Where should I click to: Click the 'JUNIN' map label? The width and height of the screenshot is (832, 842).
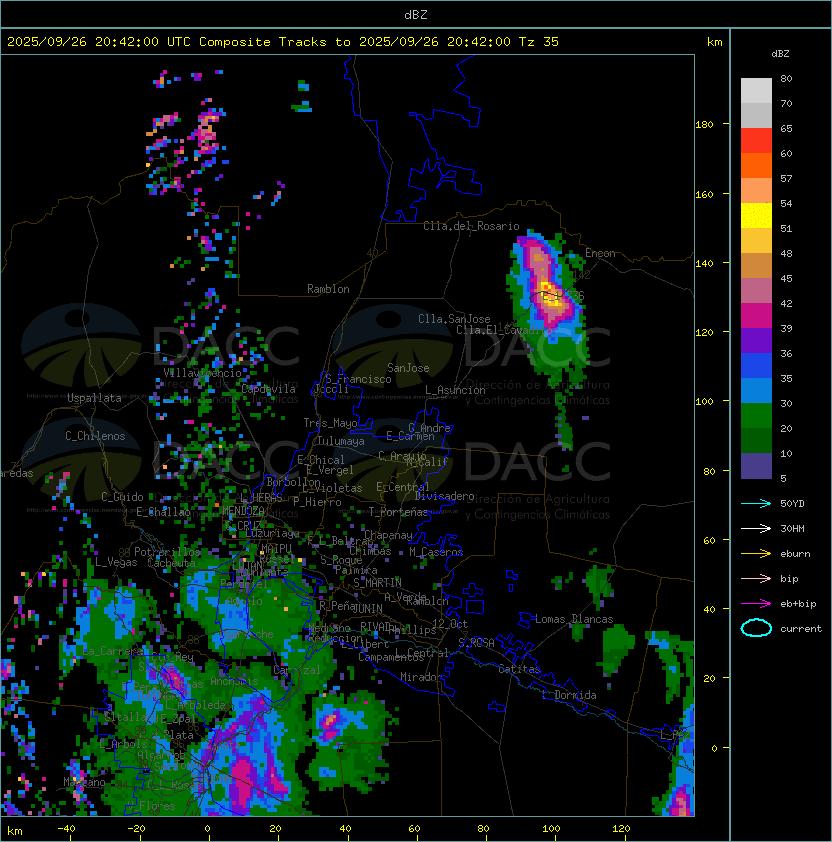368,608
